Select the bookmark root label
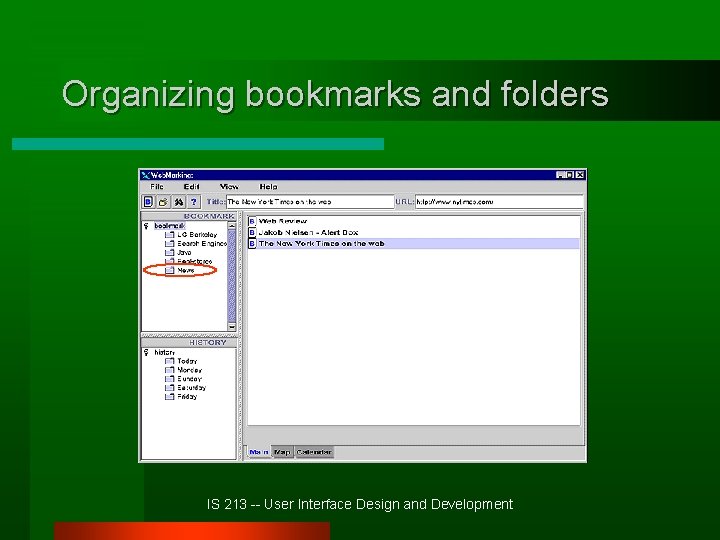This screenshot has height=540, width=720. pyautogui.click(x=169, y=226)
